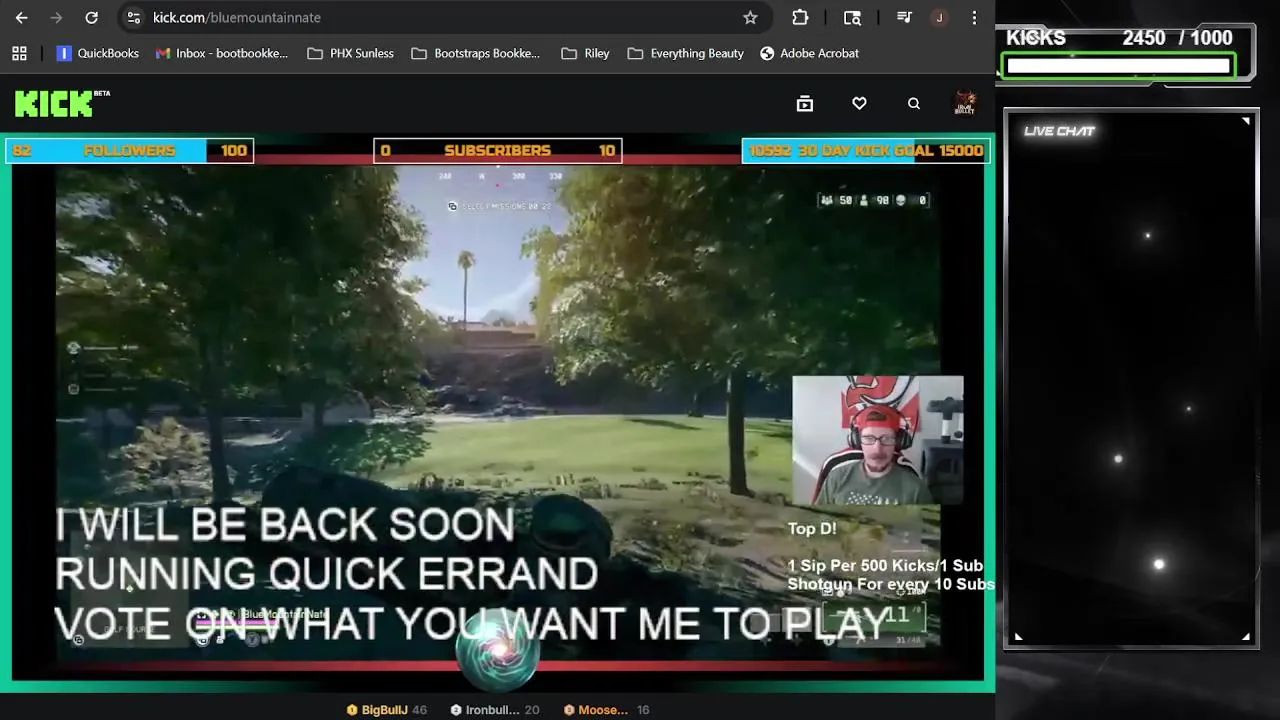Open Kick following heart icon
Viewport: 1280px width, 720px height.
[x=859, y=103]
